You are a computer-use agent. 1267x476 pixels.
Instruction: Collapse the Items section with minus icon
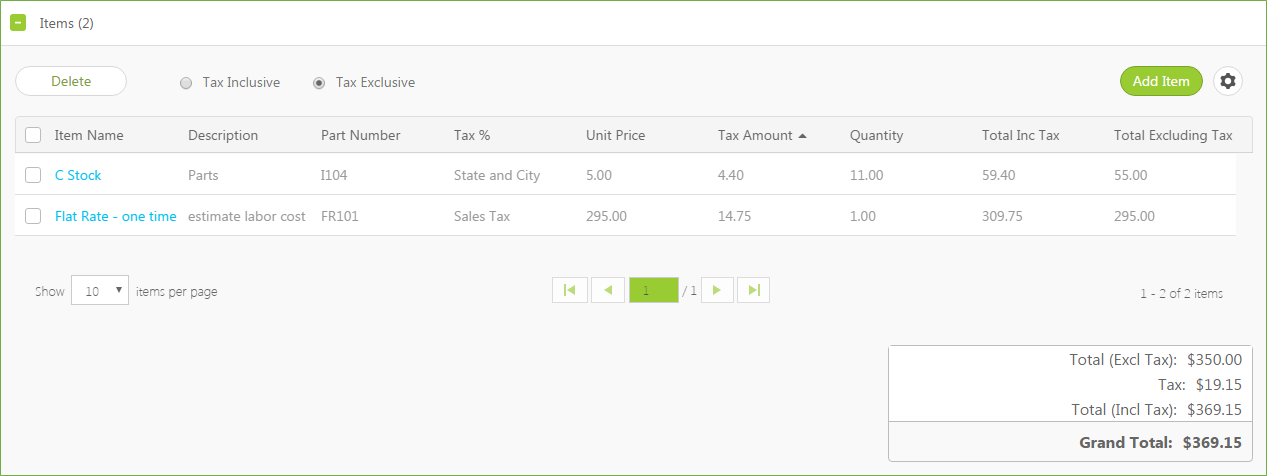[x=18, y=23]
